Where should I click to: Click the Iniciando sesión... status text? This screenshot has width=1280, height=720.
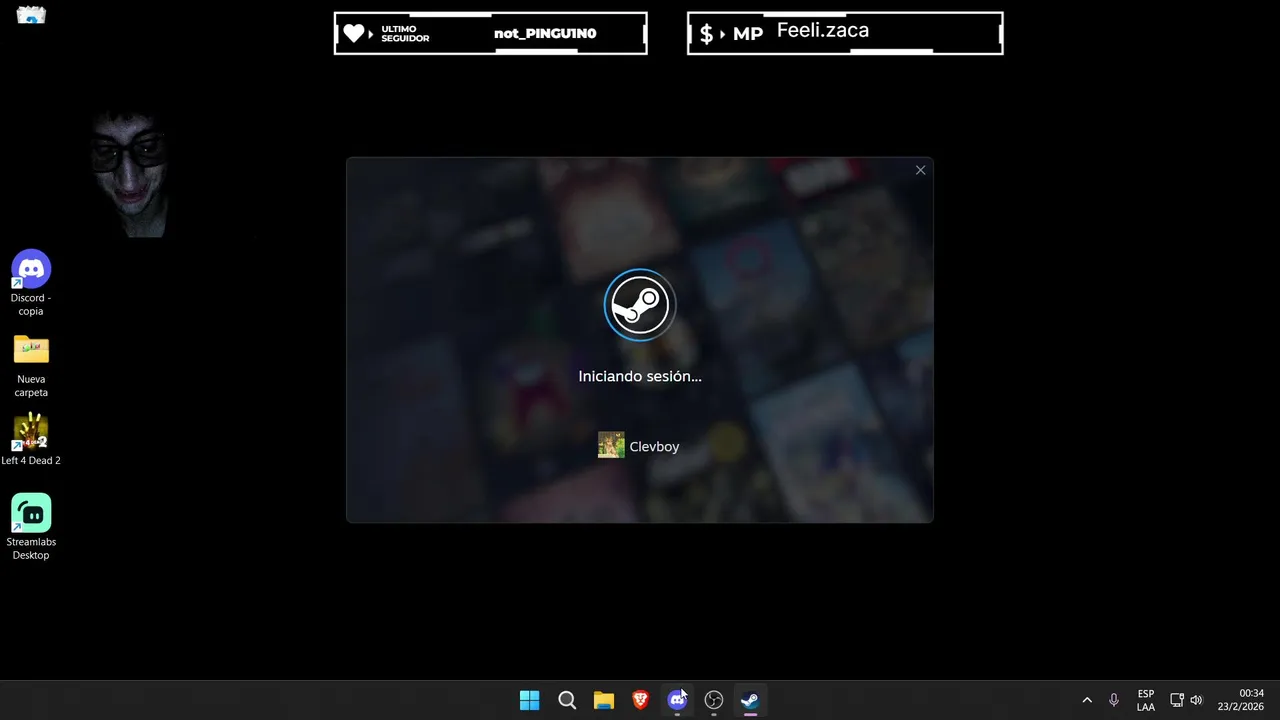[x=640, y=376]
